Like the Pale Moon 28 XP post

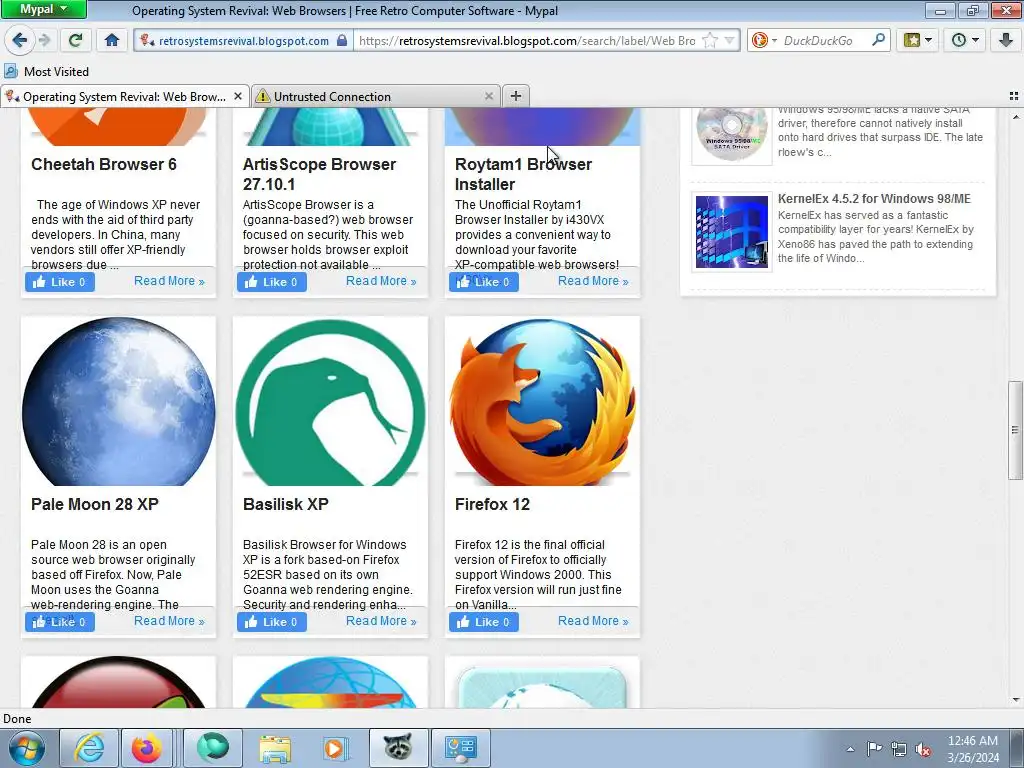[60, 622]
